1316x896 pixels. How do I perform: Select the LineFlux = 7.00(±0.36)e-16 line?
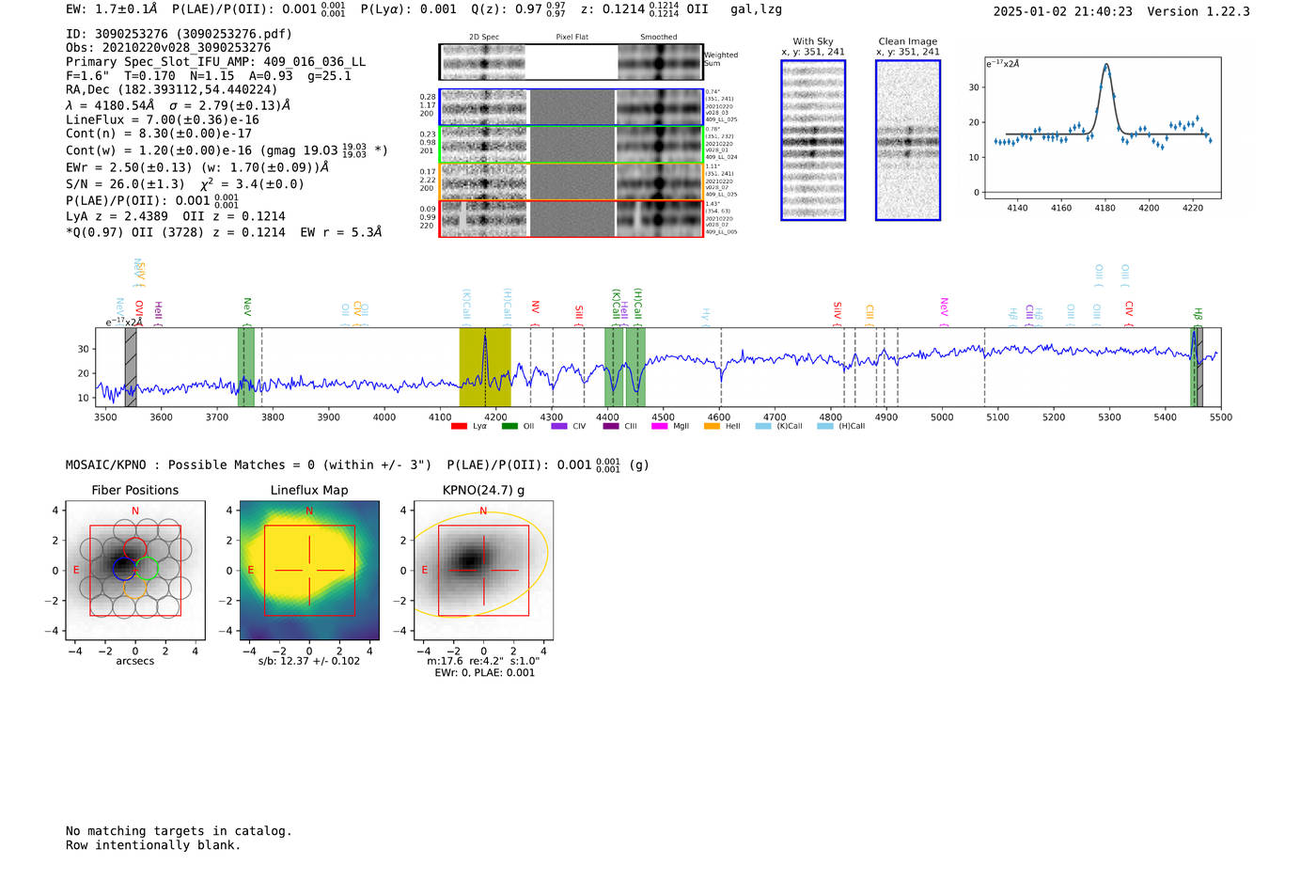[163, 119]
